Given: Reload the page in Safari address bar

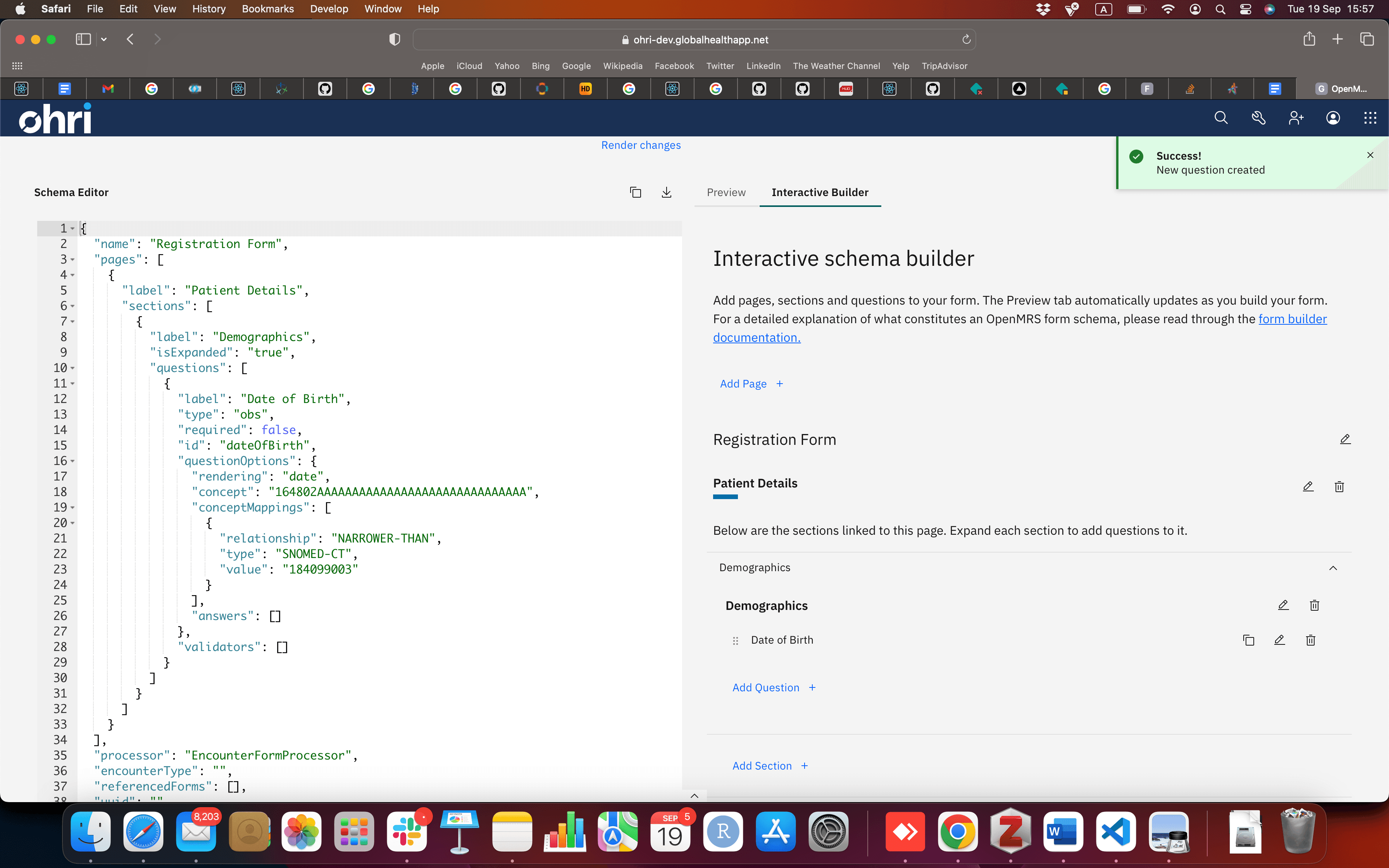Looking at the screenshot, I should coord(966,40).
